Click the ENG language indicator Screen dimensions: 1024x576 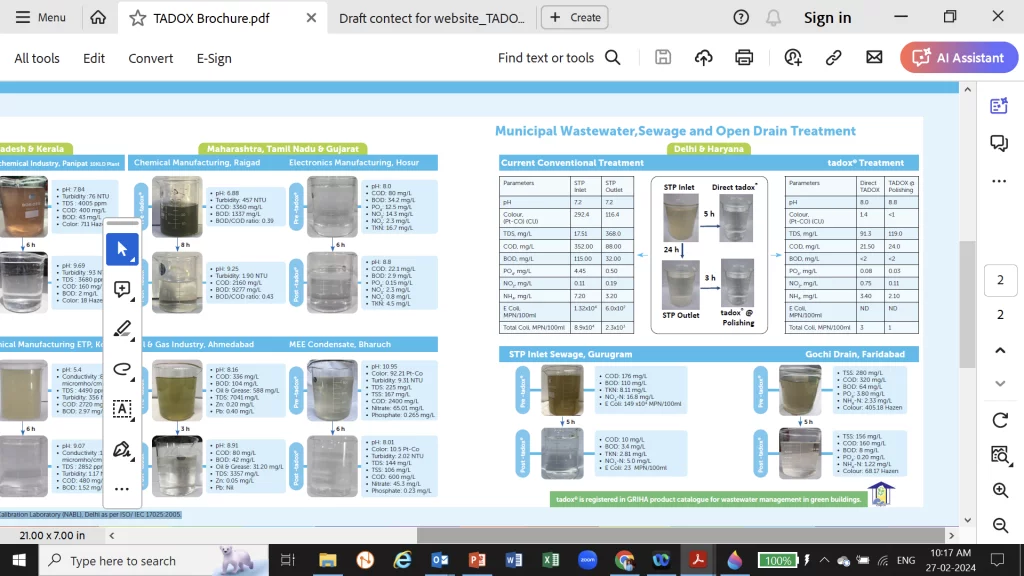[906, 560]
